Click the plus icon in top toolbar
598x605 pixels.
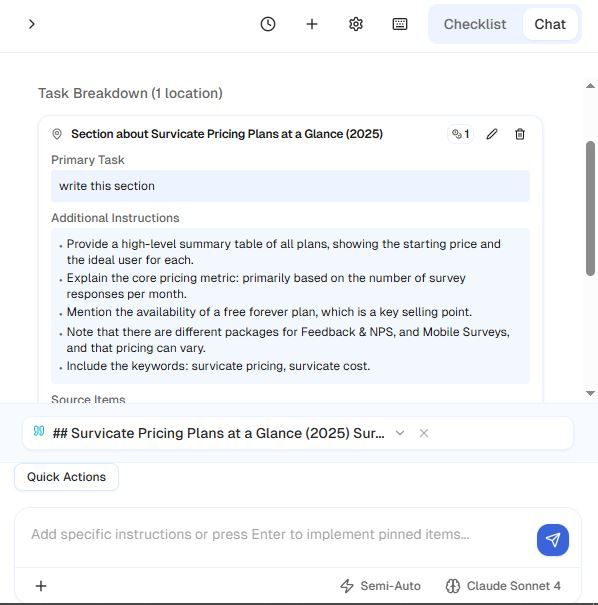click(x=311, y=24)
